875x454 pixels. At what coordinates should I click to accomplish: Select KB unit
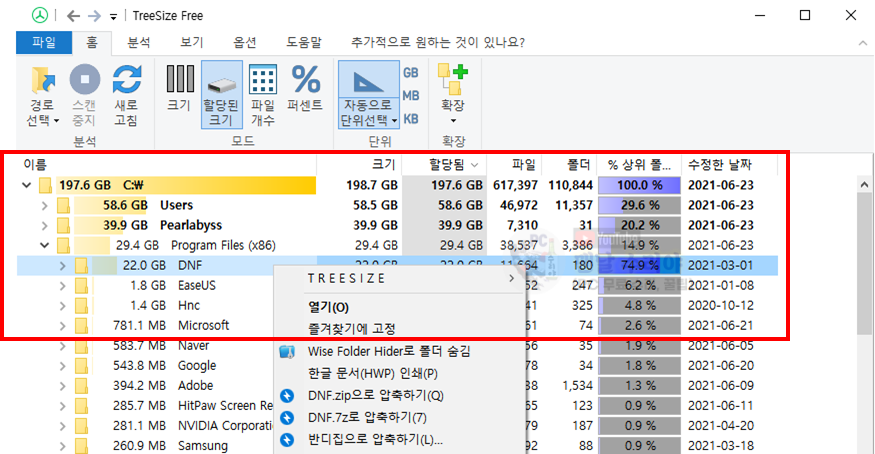point(411,119)
